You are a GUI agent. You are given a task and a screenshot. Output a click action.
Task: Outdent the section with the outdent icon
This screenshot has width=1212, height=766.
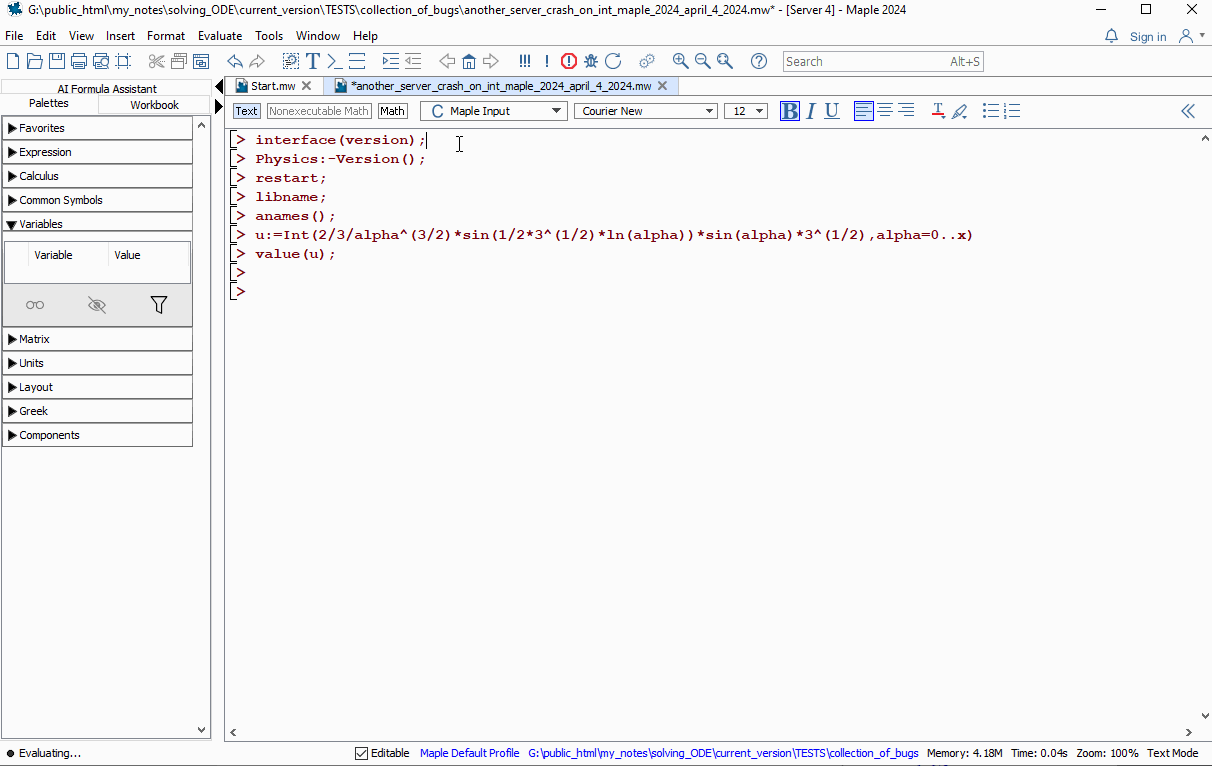(x=413, y=61)
